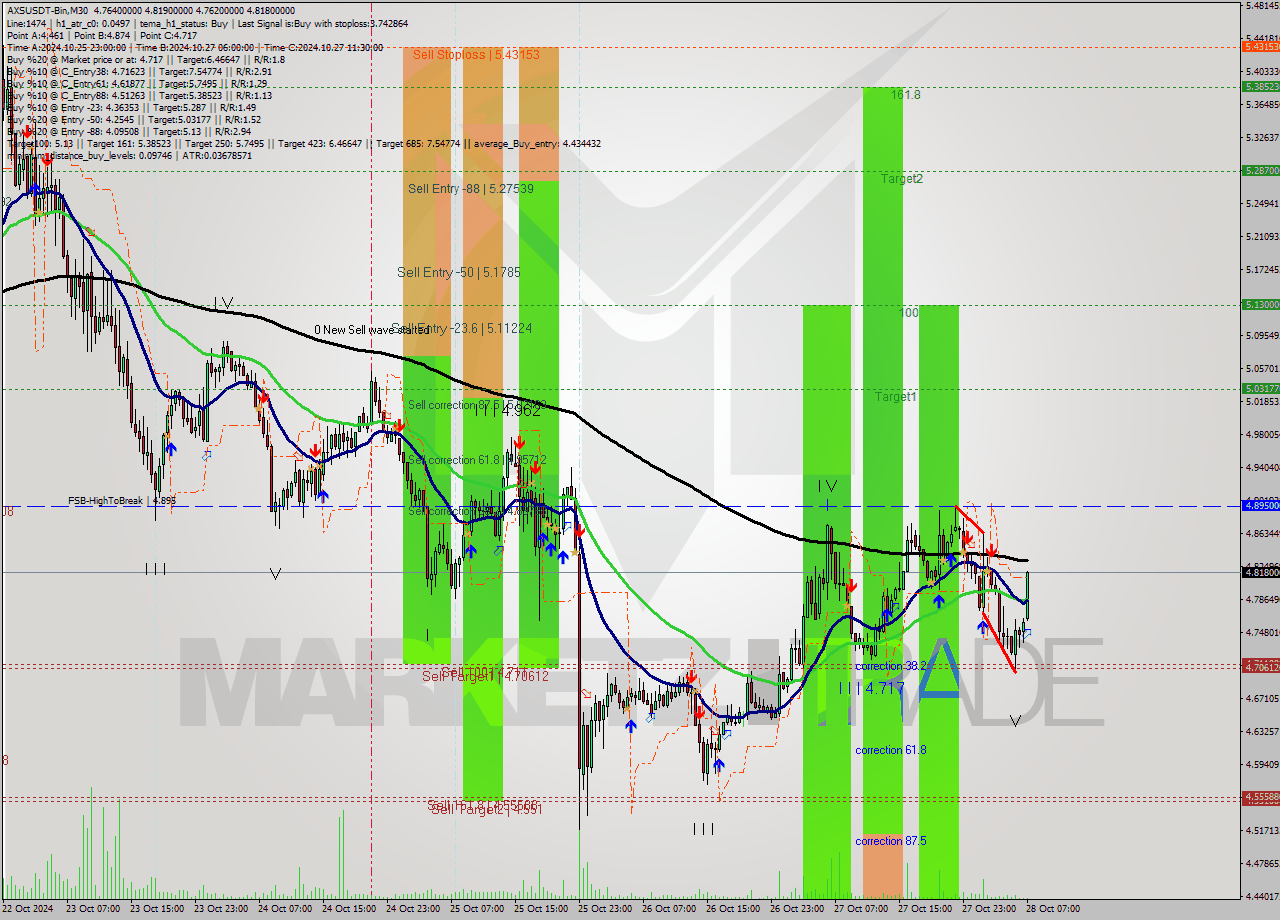This screenshot has width=1280, height=920.
Task: Select the 5.09545 price axis value
Action: click(1262, 336)
